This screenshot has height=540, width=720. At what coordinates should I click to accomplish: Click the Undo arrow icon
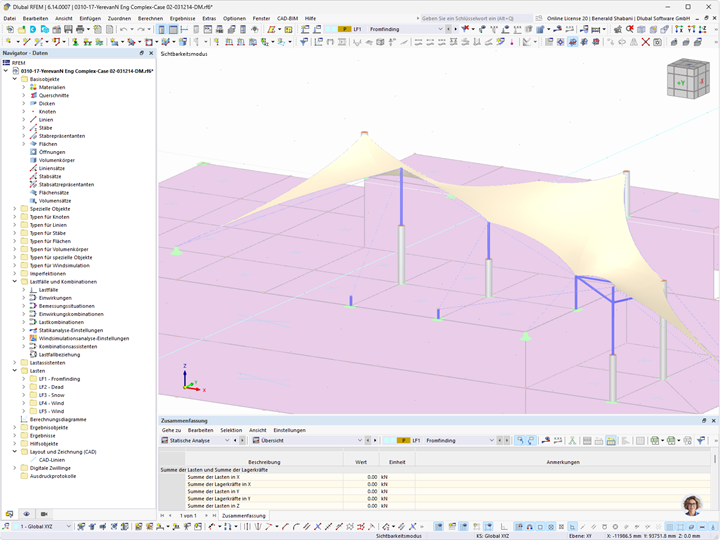pyautogui.click(x=123, y=29)
